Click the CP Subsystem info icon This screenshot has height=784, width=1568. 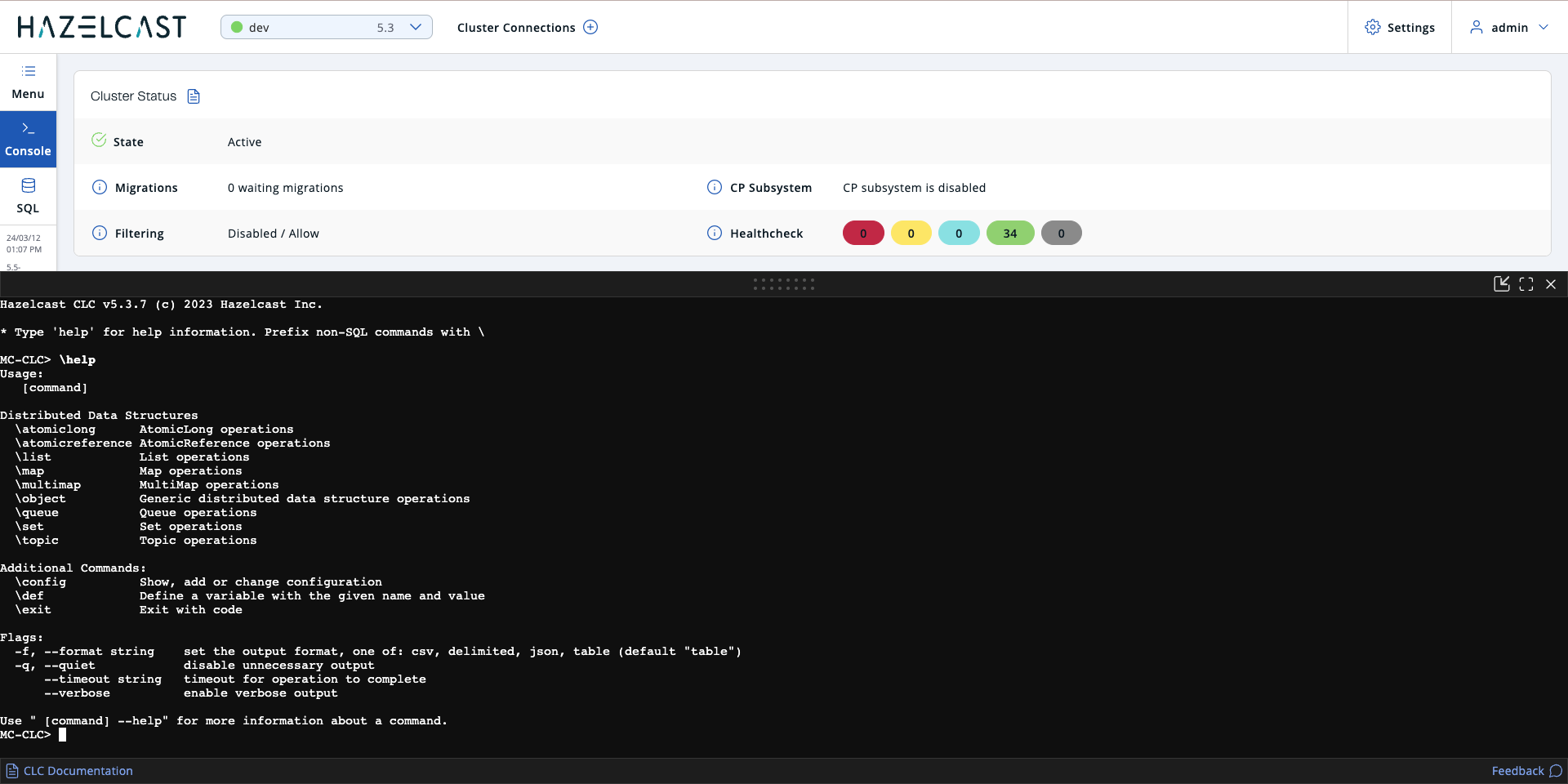point(714,187)
